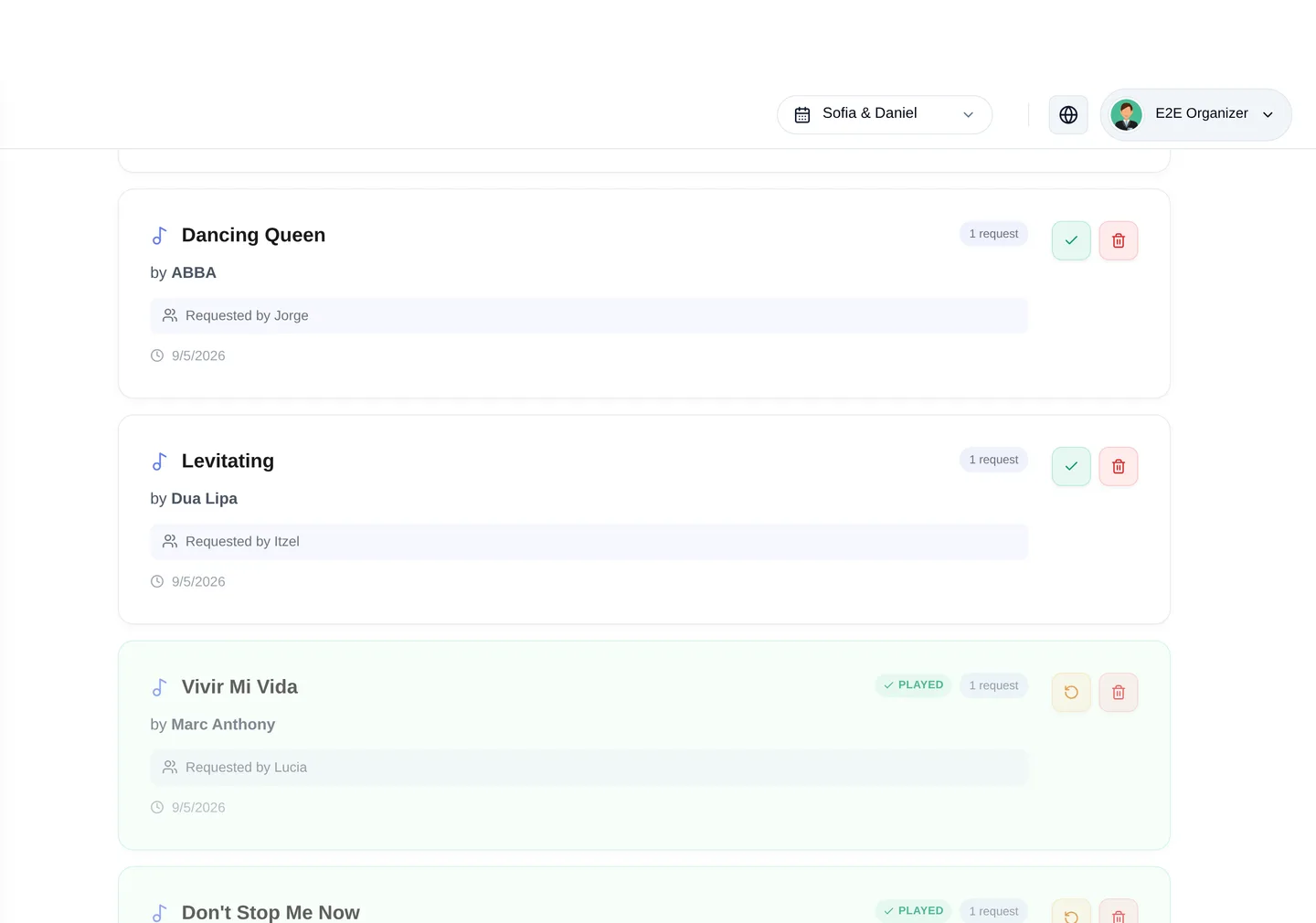Click the PLAYED badge on Vivir Mi Vida
The width and height of the screenshot is (1316, 923).
point(914,685)
